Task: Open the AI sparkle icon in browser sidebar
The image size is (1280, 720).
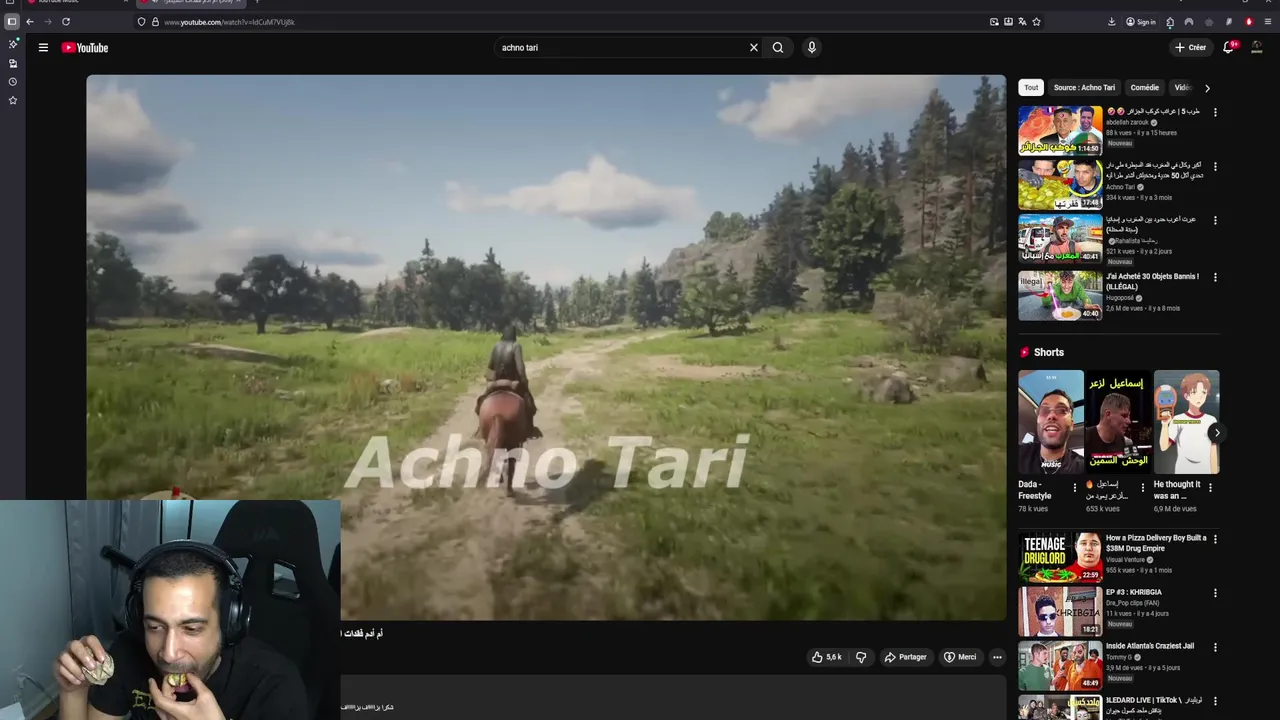Action: 13,44
